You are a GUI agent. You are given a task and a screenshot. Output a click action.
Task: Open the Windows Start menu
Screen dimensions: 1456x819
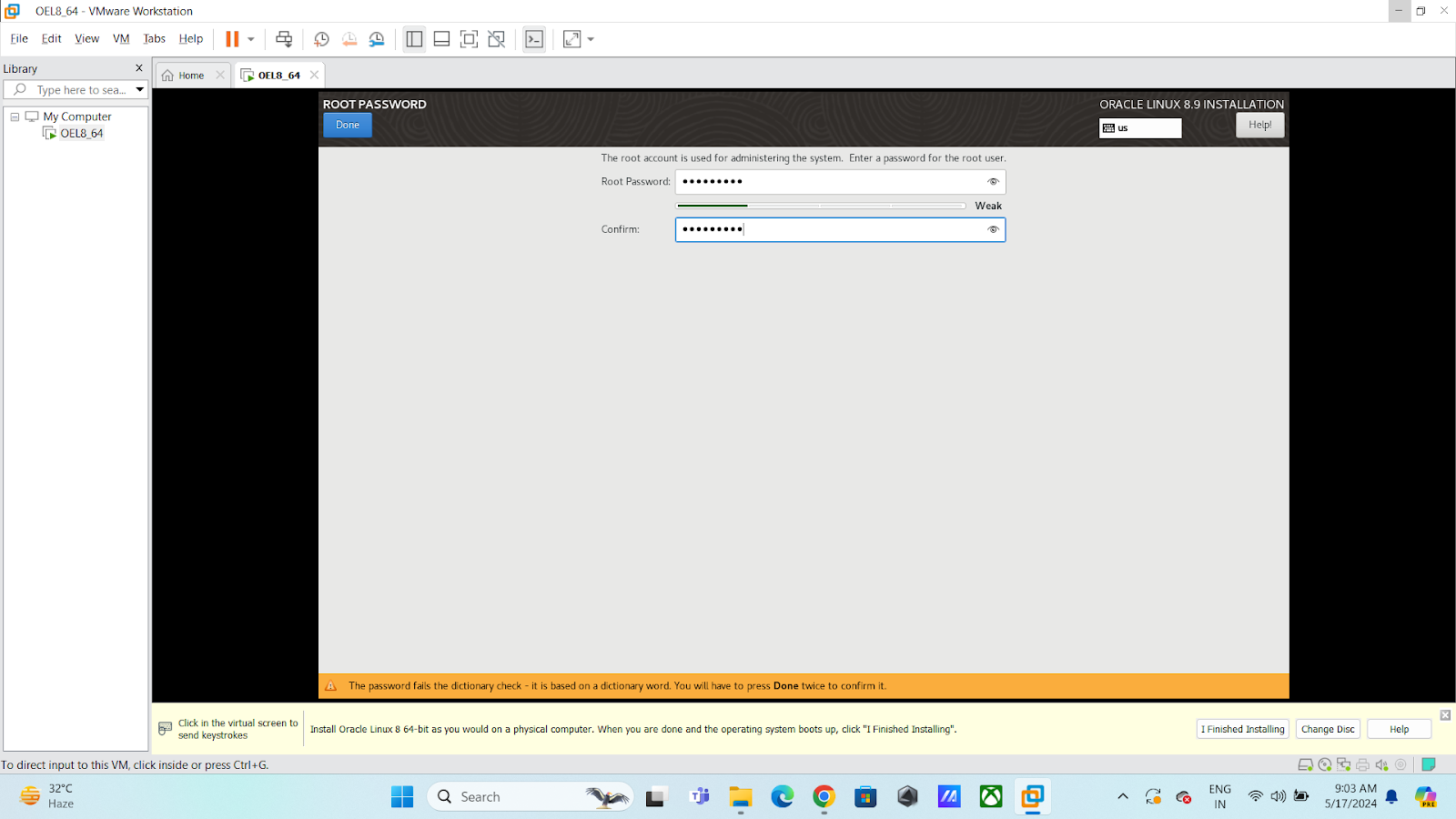point(402,797)
